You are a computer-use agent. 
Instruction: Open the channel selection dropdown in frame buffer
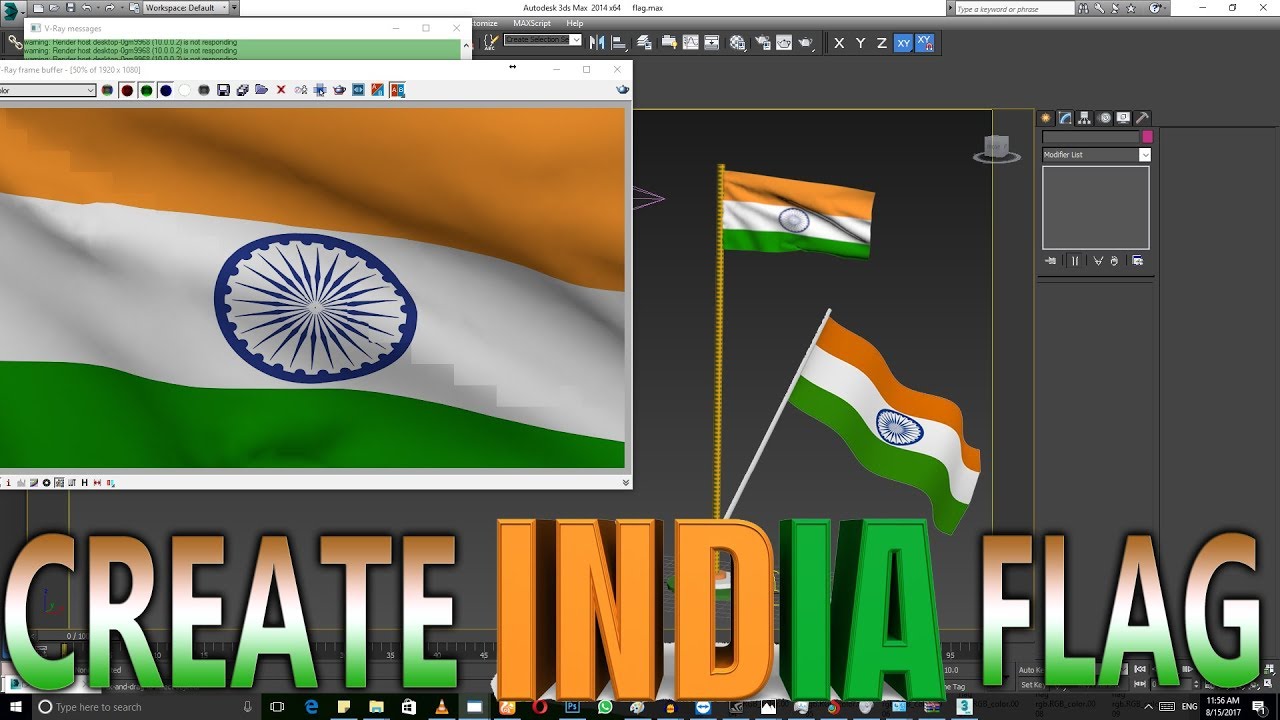[48, 90]
